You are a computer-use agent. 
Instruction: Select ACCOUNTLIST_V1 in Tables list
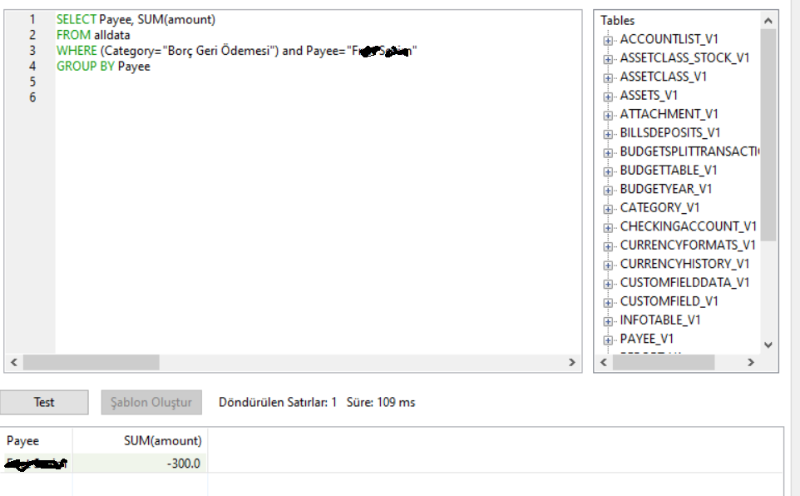tap(669, 39)
